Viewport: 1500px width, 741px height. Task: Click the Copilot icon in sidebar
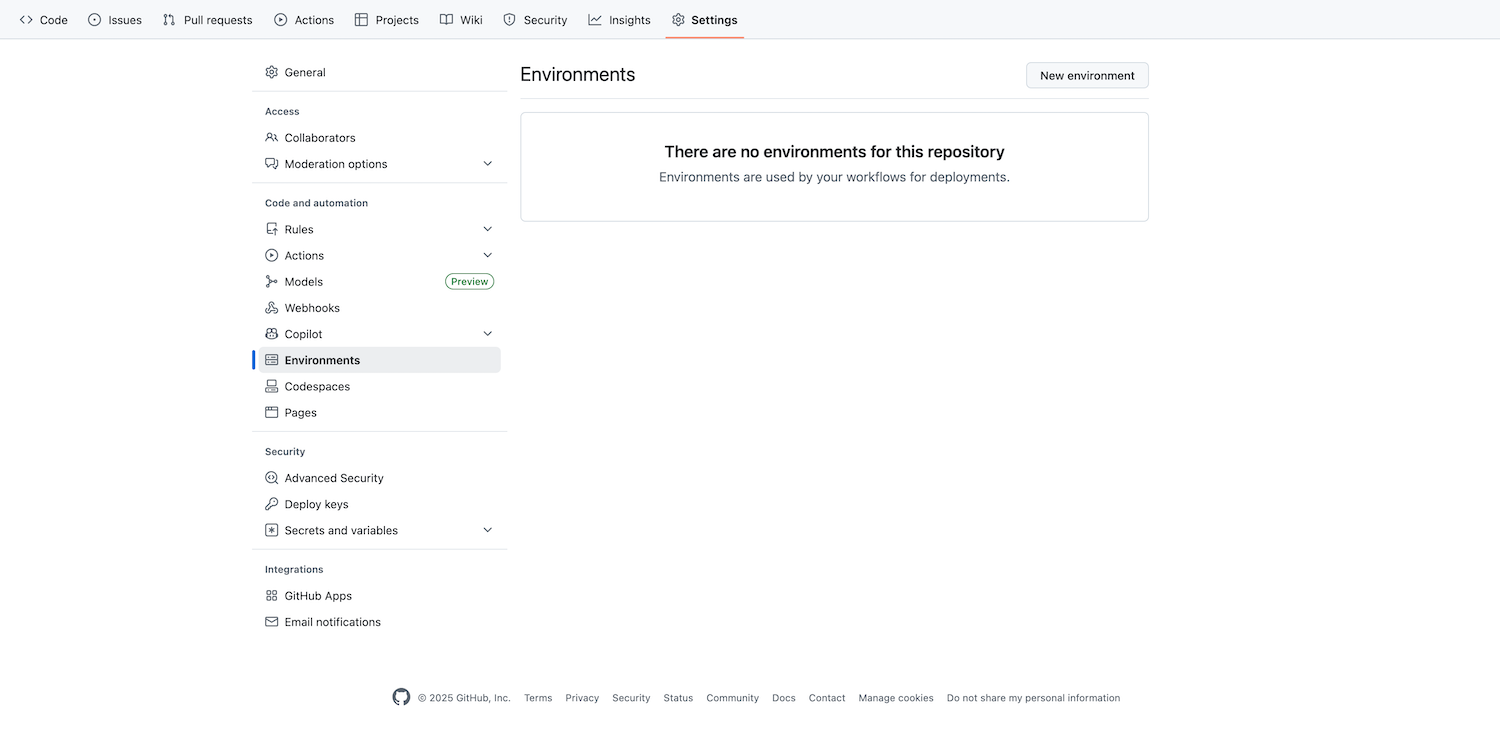coord(271,334)
